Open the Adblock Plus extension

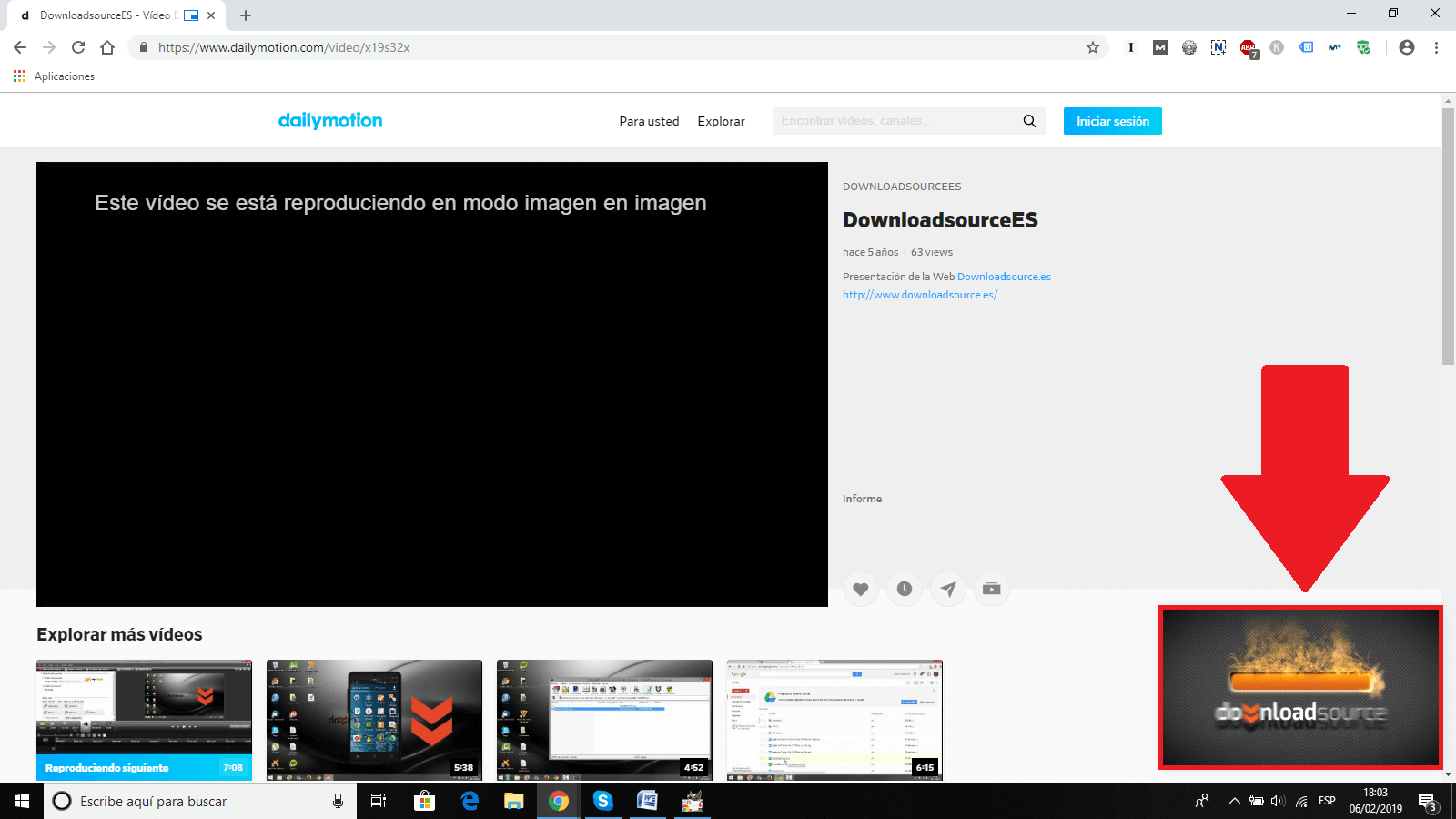(1249, 48)
